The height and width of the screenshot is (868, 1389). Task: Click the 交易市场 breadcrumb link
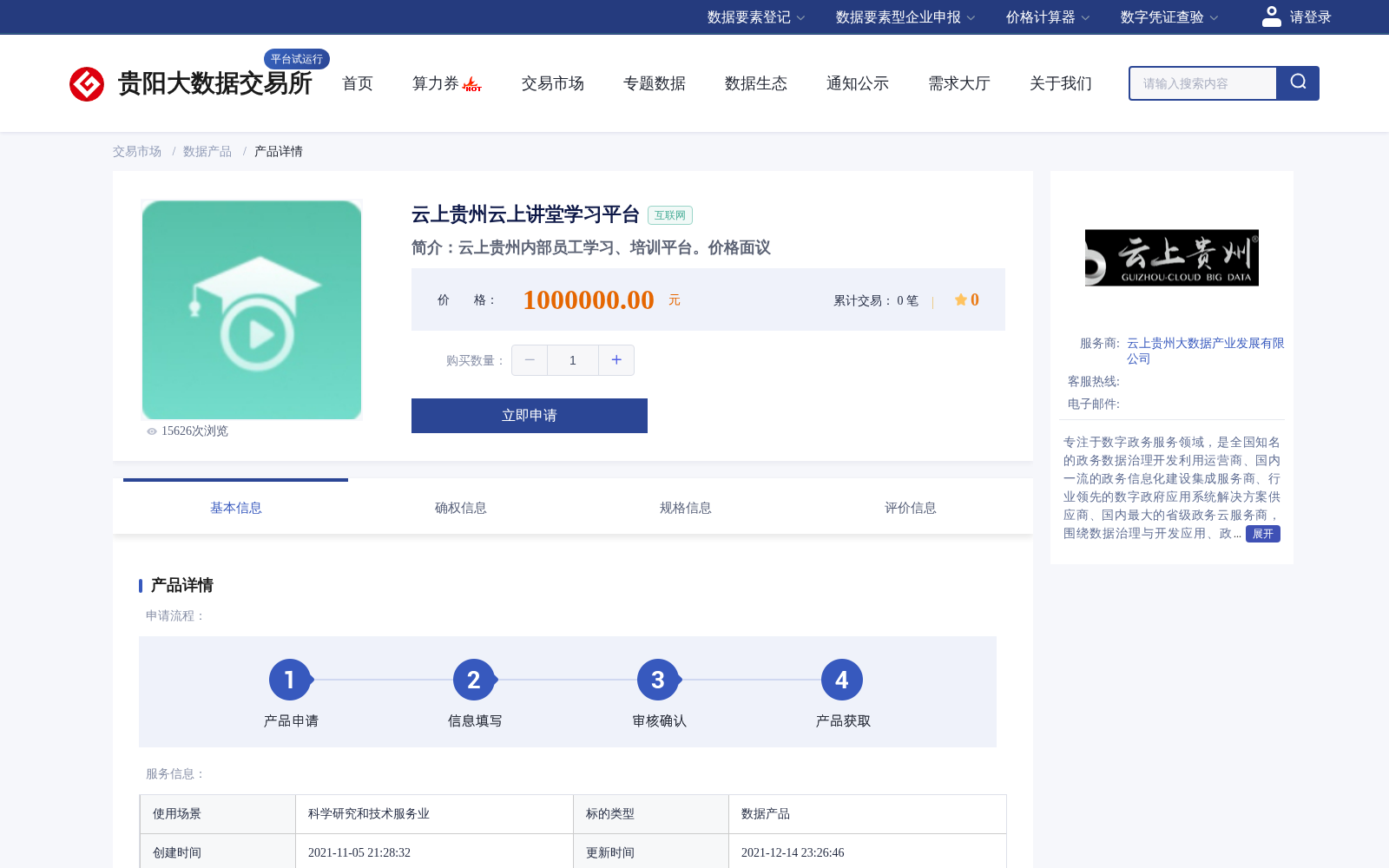click(x=137, y=151)
